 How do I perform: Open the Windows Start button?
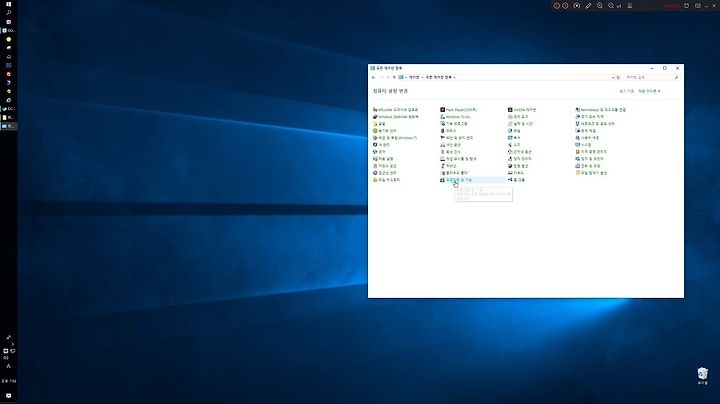point(8,4)
